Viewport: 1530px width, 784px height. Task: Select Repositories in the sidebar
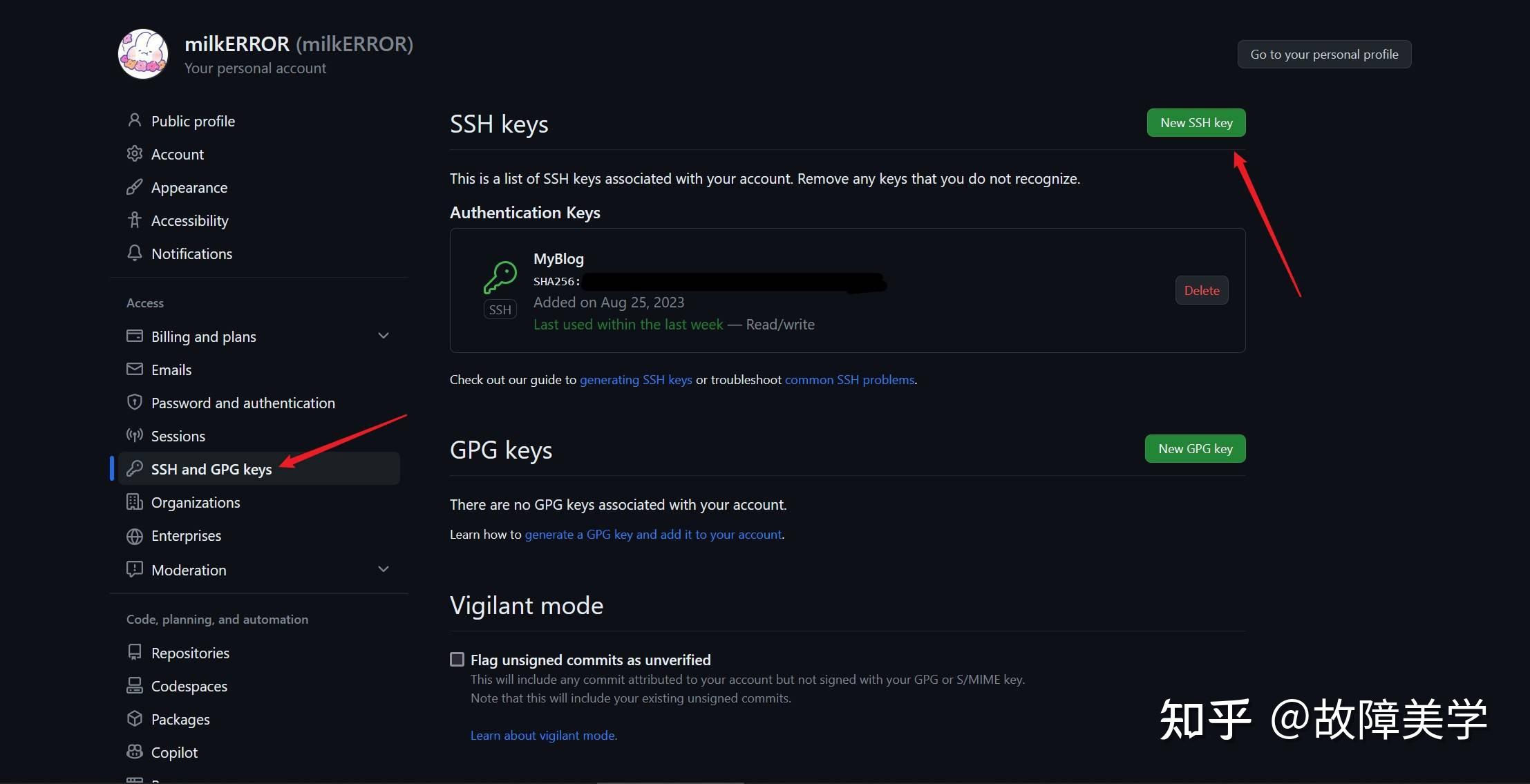tap(190, 652)
